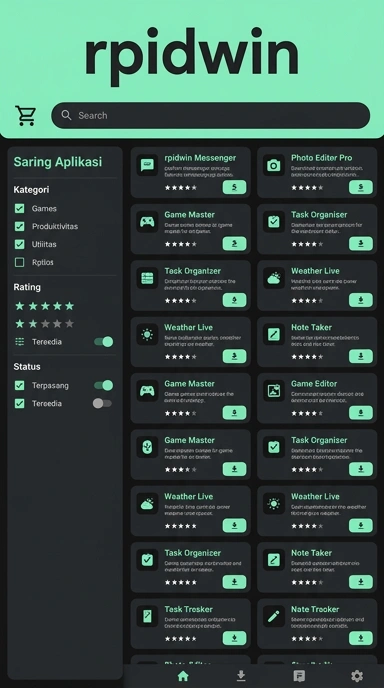Open Settings gear in the bottom bar
This screenshot has width=384, height=688.
pyautogui.click(x=357, y=676)
